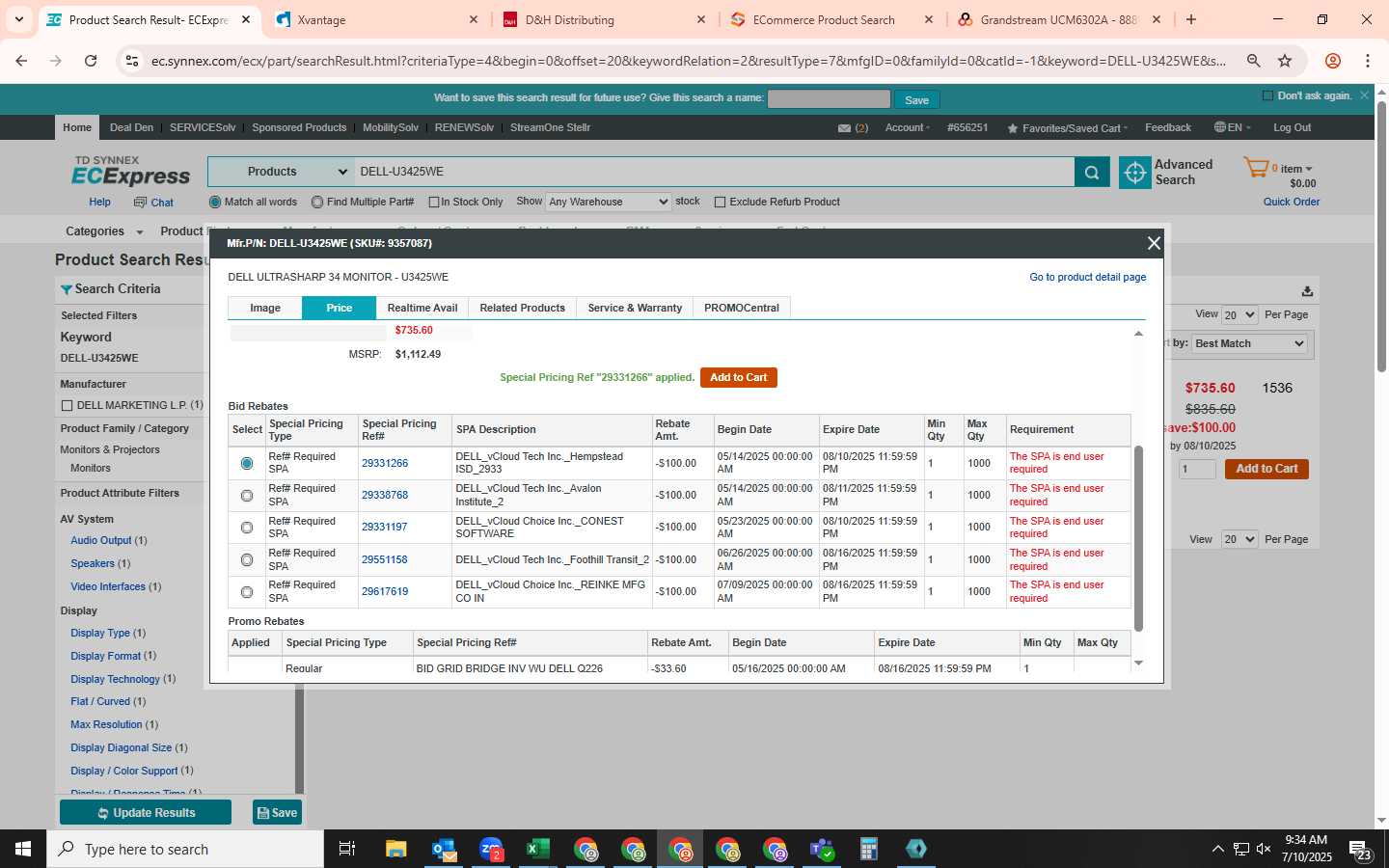Image resolution: width=1389 pixels, height=868 pixels.
Task: Click the download export icon
Action: [x=1307, y=291]
